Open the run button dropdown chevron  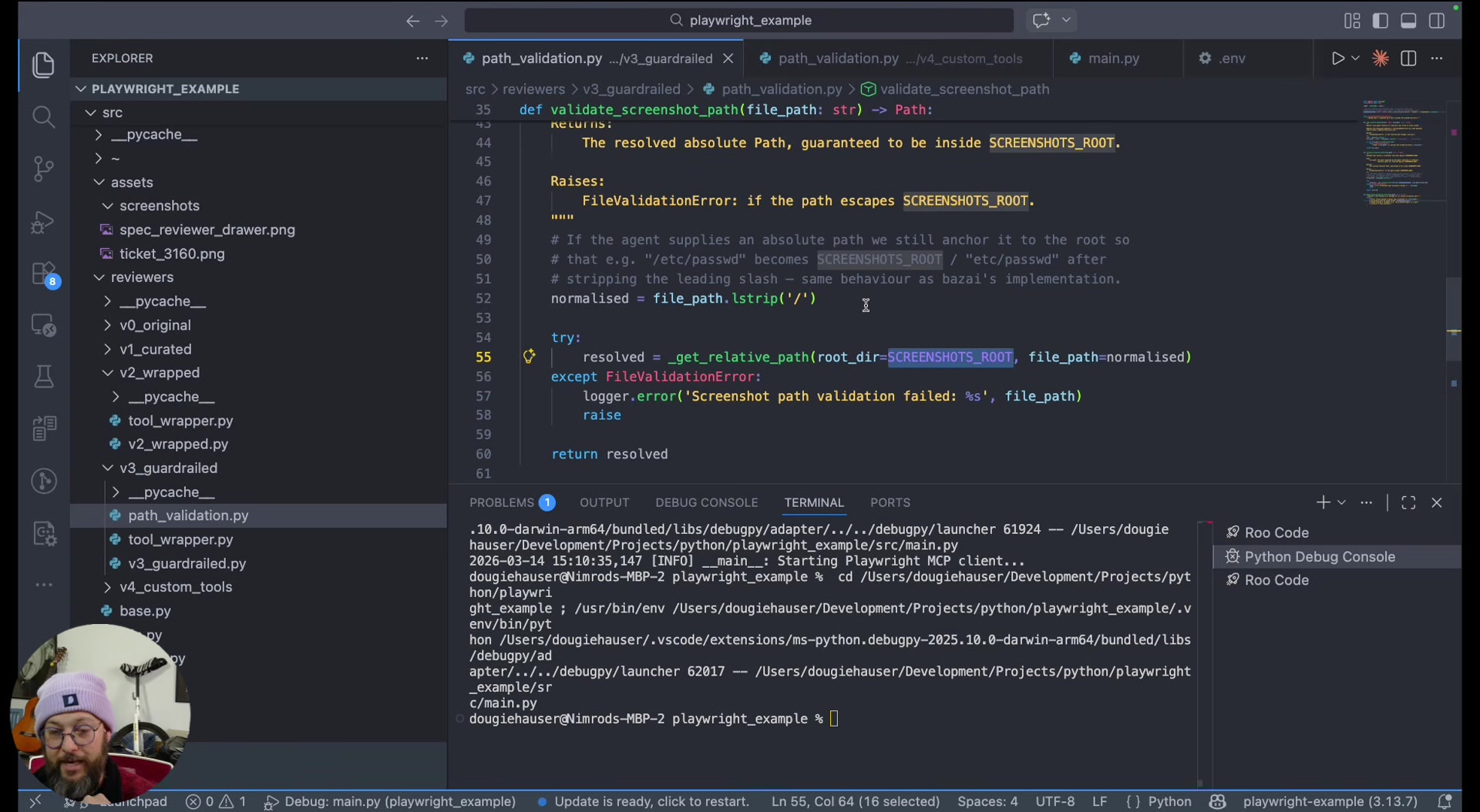(1356, 58)
